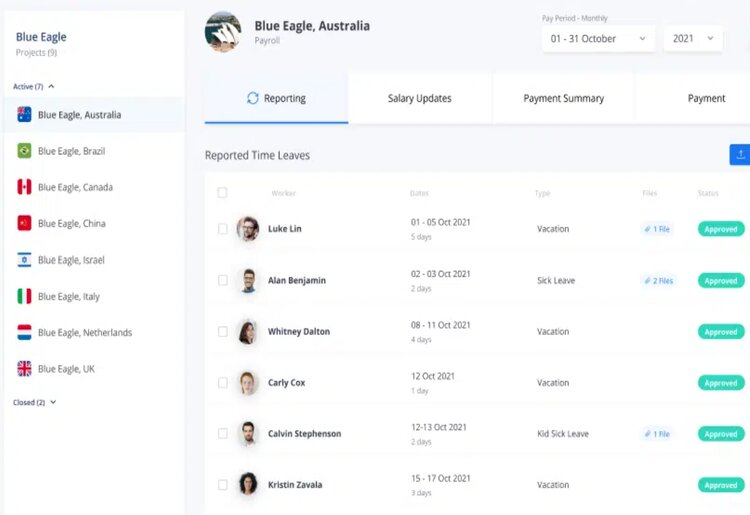Click the blue upload icon button

740,154
